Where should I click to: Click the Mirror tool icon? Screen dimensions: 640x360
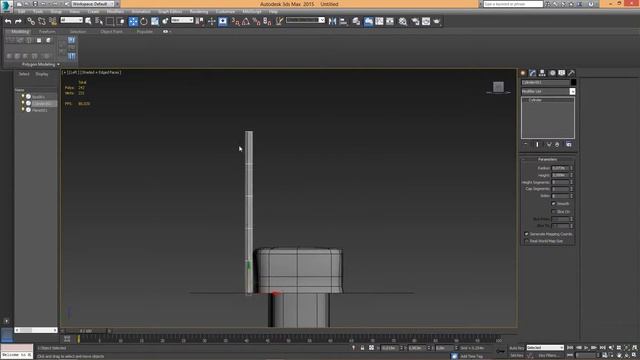point(332,21)
